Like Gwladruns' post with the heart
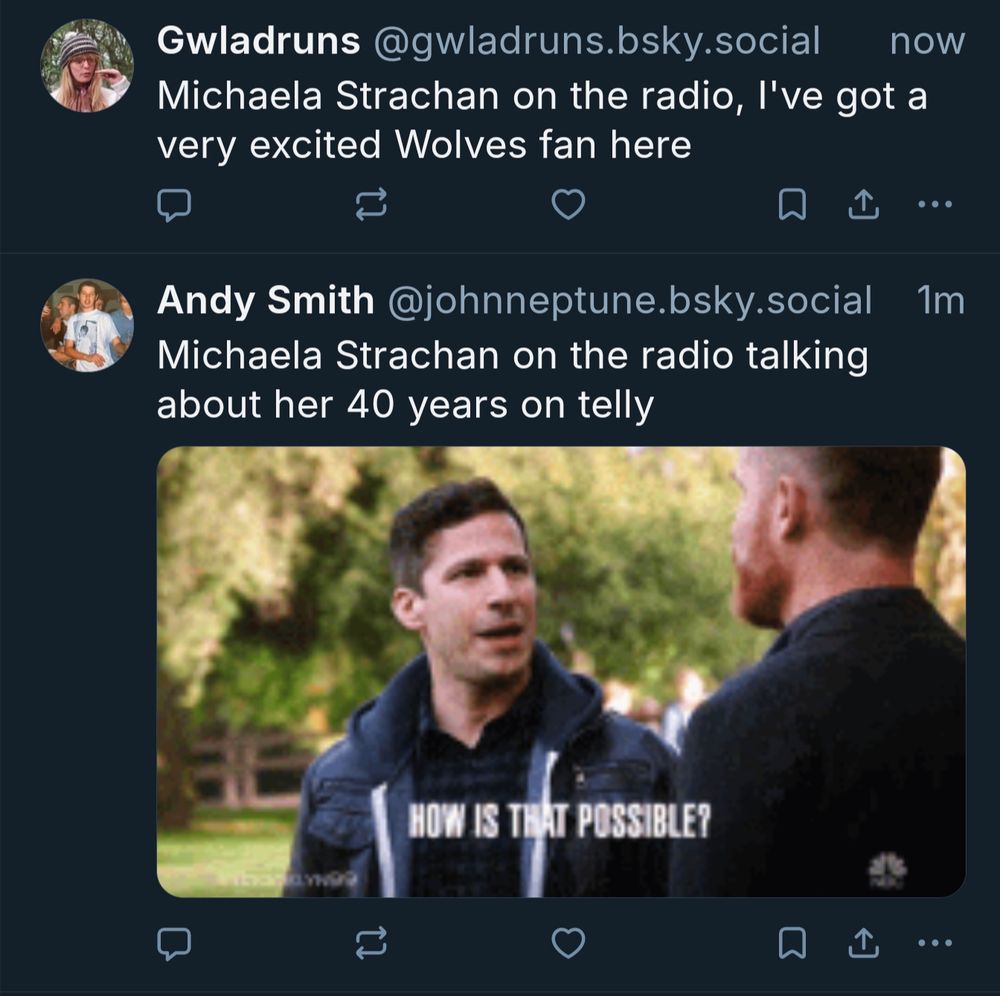Screen dimensions: 1000x996 (568, 205)
